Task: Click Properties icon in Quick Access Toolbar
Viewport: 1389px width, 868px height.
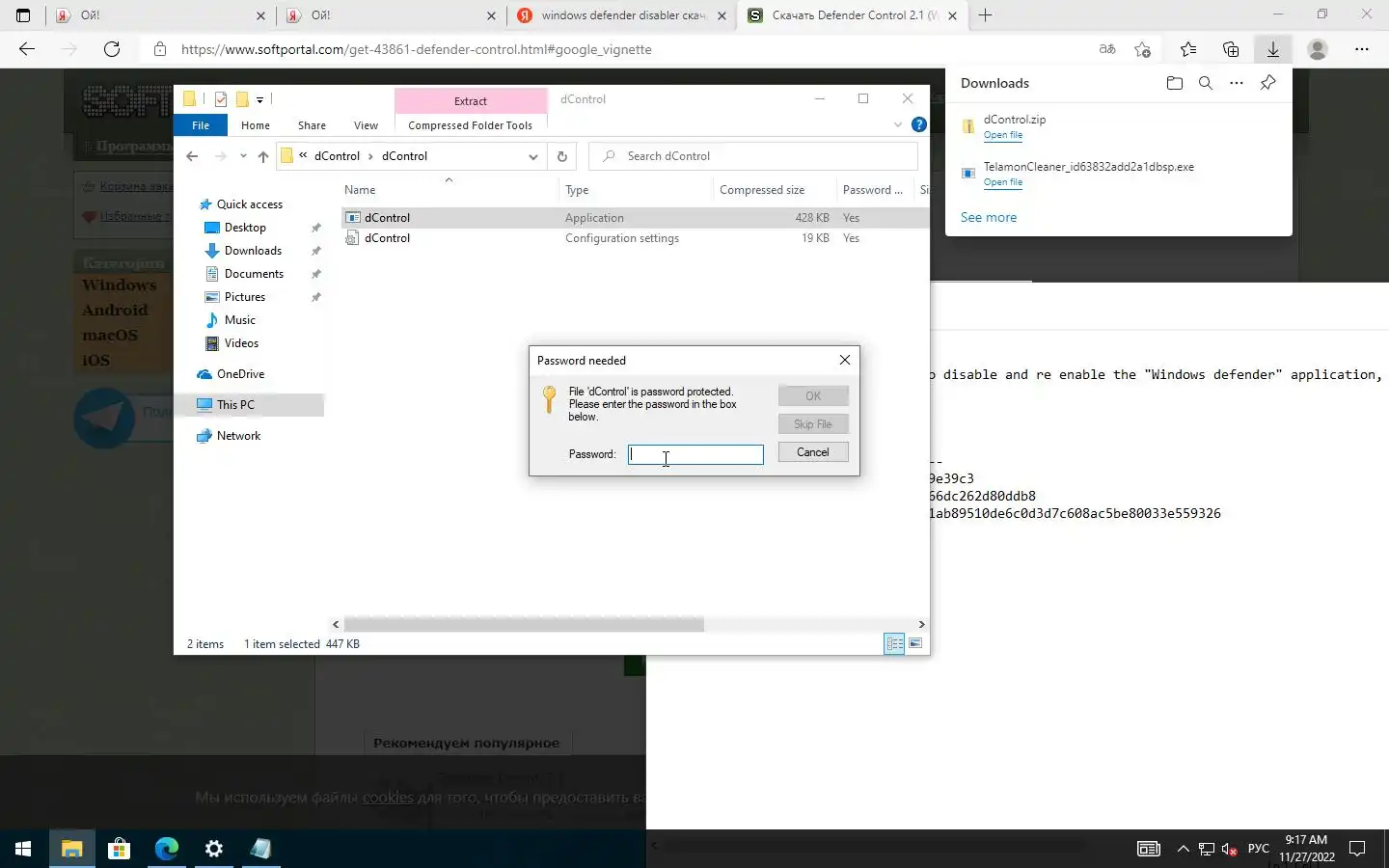Action: (x=221, y=99)
